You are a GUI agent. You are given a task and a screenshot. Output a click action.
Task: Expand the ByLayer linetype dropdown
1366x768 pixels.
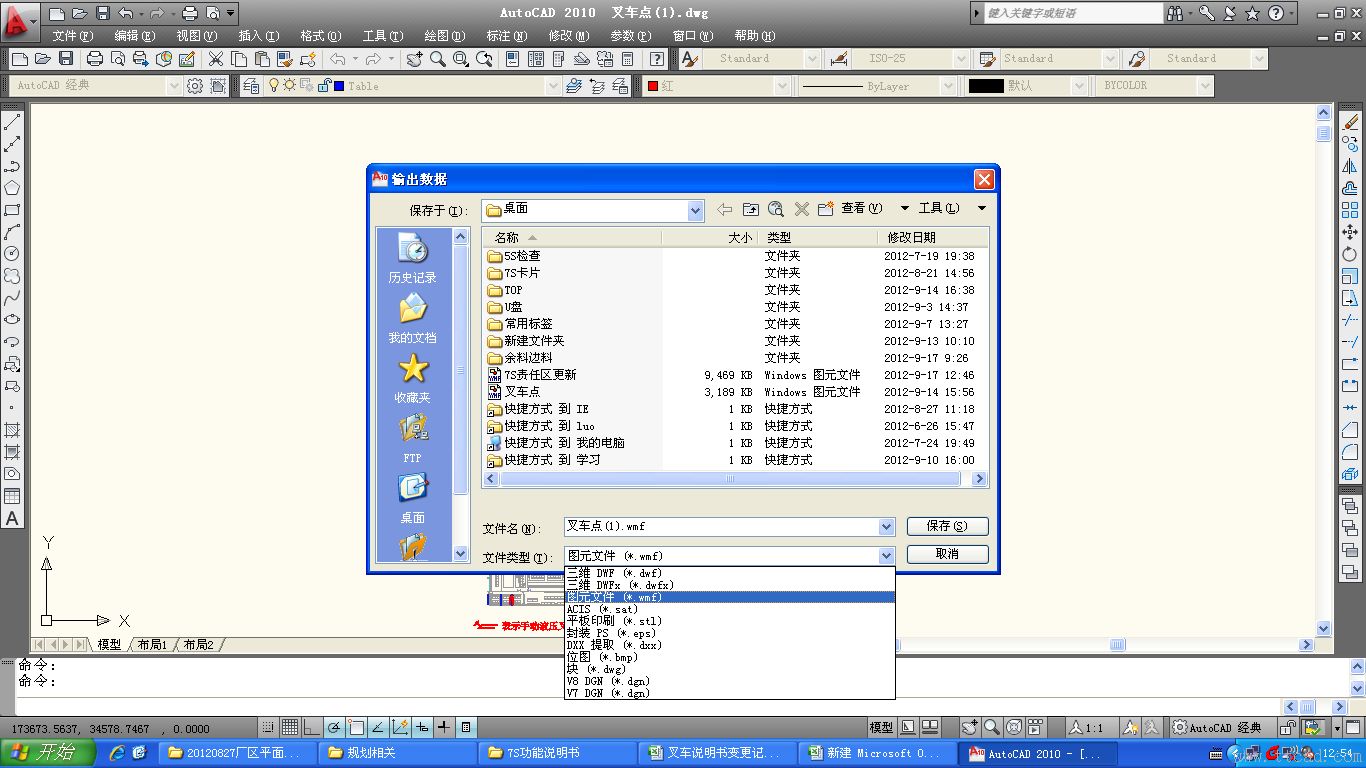click(946, 86)
